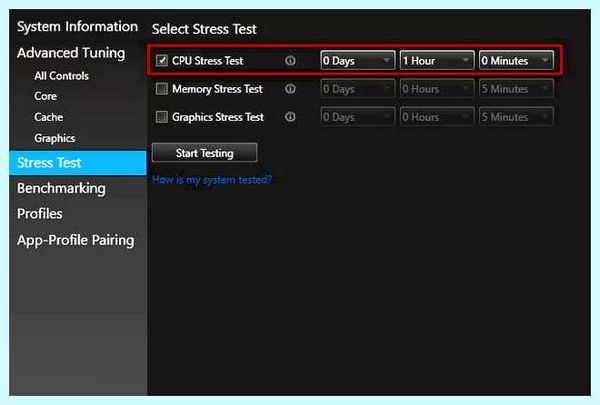The image size is (600, 405).
Task: Open Memory test 5 Minutes dropdown
Action: point(516,89)
